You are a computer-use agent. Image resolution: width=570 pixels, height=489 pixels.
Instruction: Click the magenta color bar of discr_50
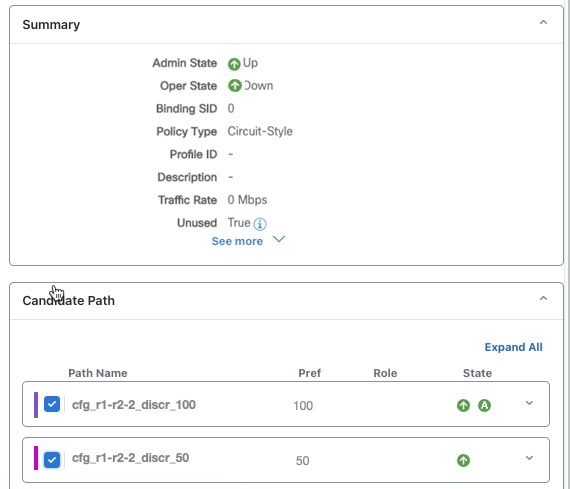point(36,458)
